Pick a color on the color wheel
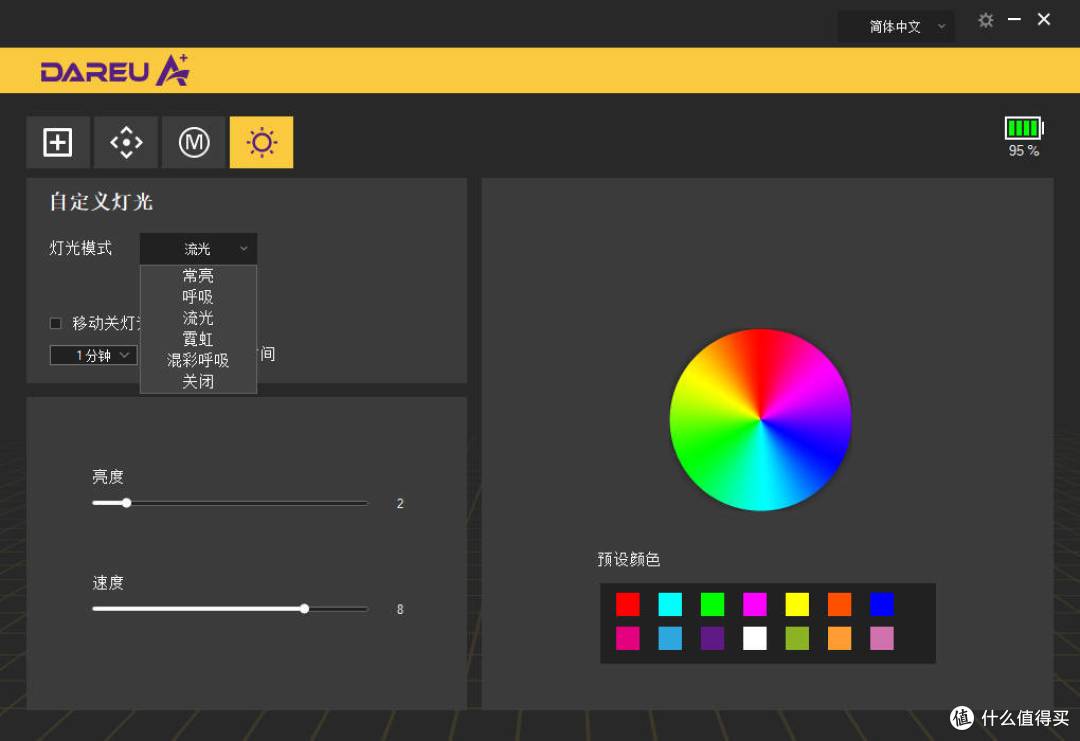 [x=760, y=419]
